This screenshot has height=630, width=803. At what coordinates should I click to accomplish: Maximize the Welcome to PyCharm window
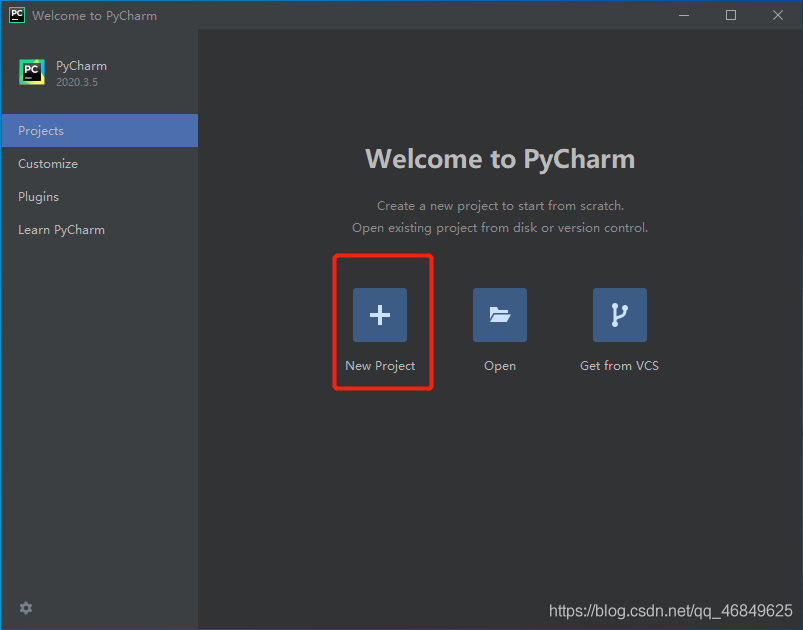(731, 15)
